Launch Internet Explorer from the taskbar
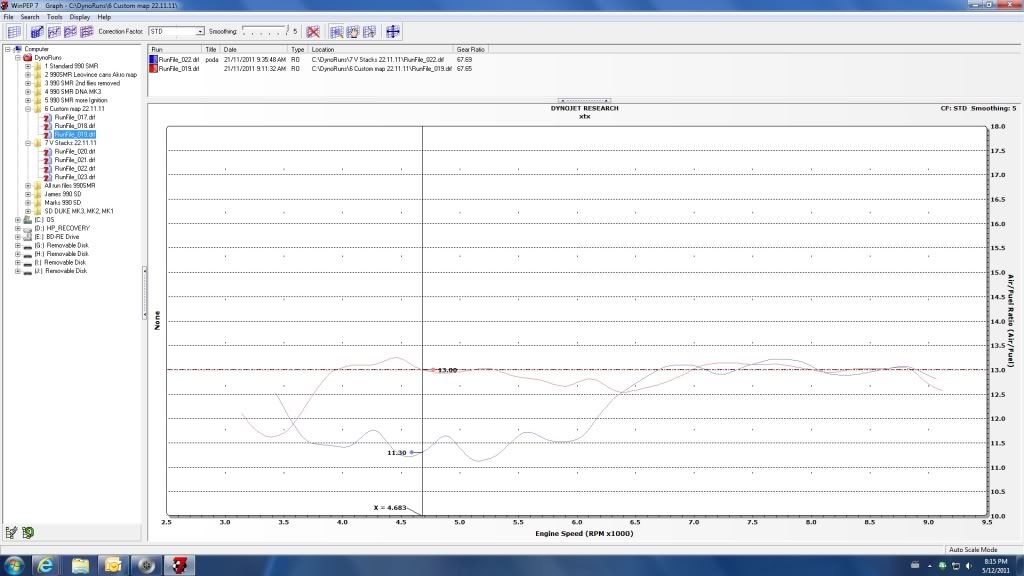Viewport: 1024px width, 576px height. pos(46,564)
